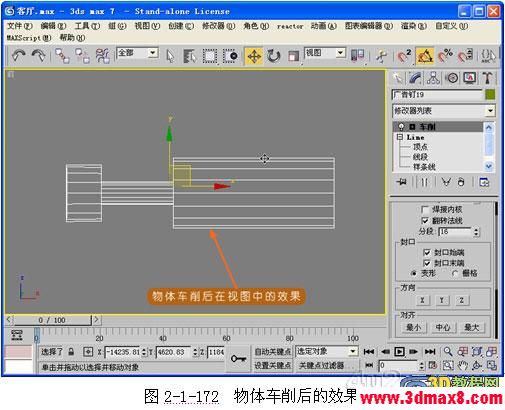Click the Select and Manipulate icon

(381, 56)
